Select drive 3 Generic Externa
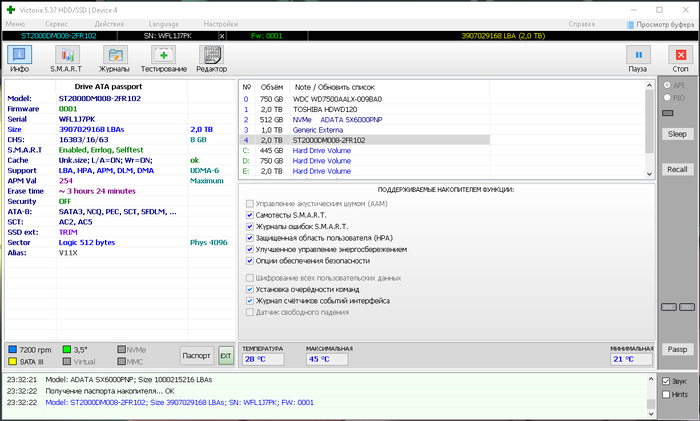Viewport: 700px width, 421px height. (x=364, y=130)
